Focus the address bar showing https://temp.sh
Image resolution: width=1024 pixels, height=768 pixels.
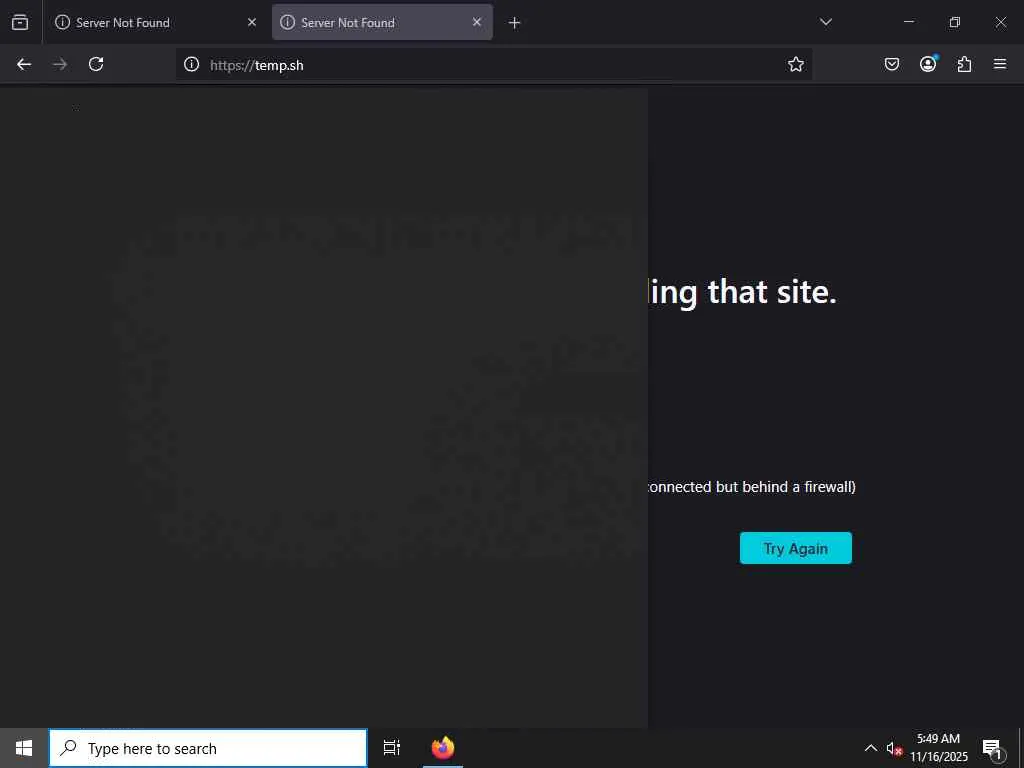pyautogui.click(x=493, y=65)
